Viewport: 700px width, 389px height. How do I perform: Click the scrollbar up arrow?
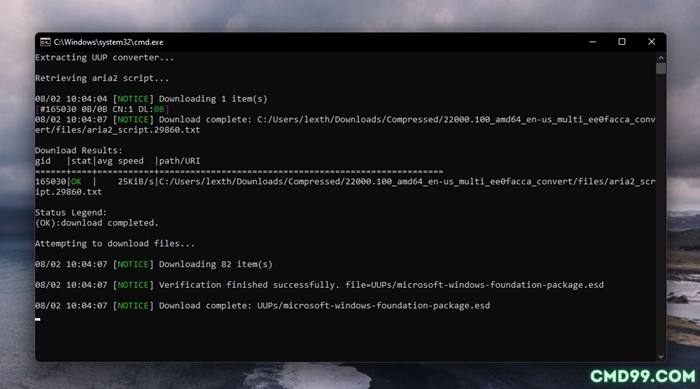661,58
